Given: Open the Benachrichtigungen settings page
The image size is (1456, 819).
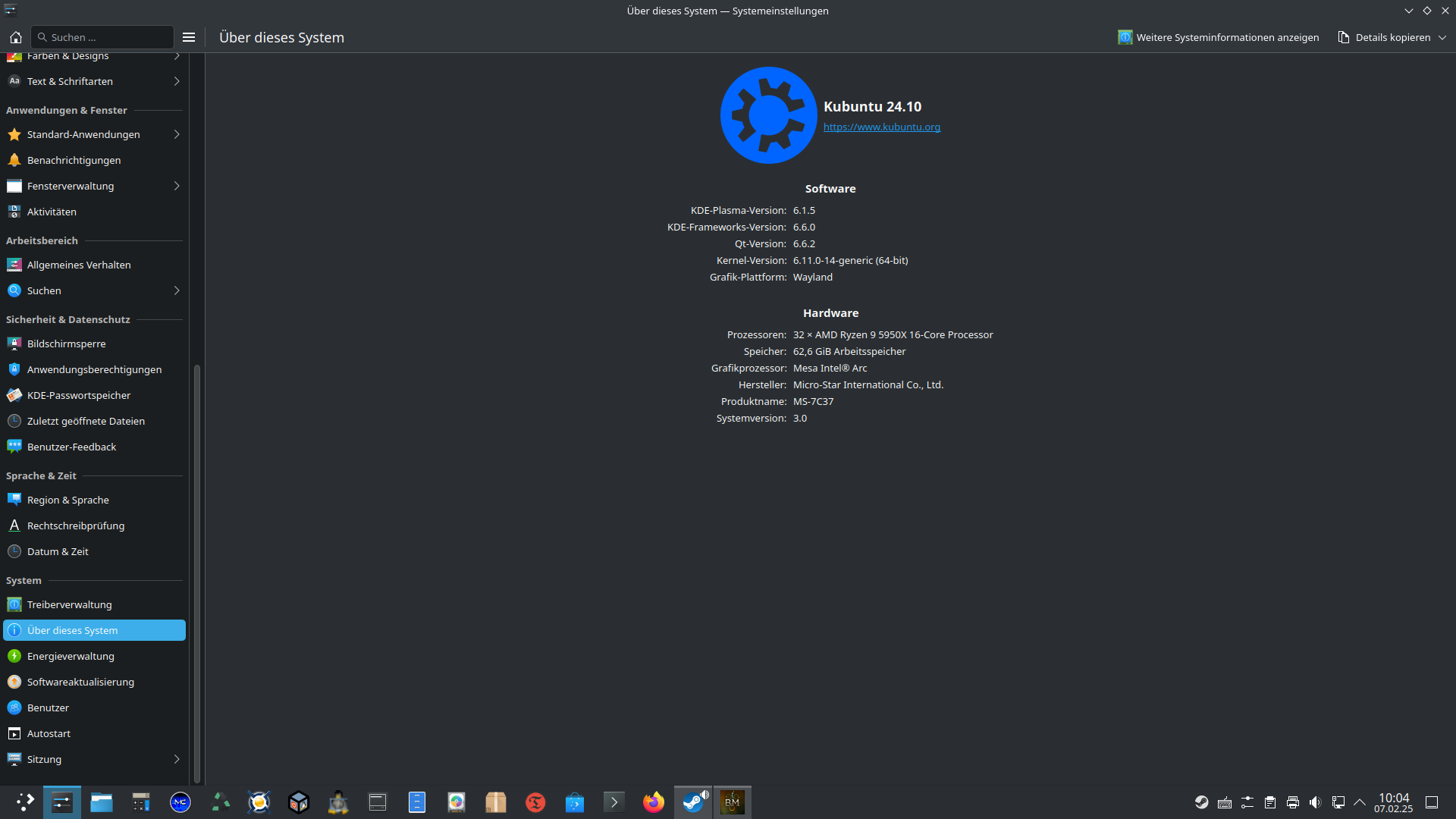Looking at the screenshot, I should (x=74, y=160).
